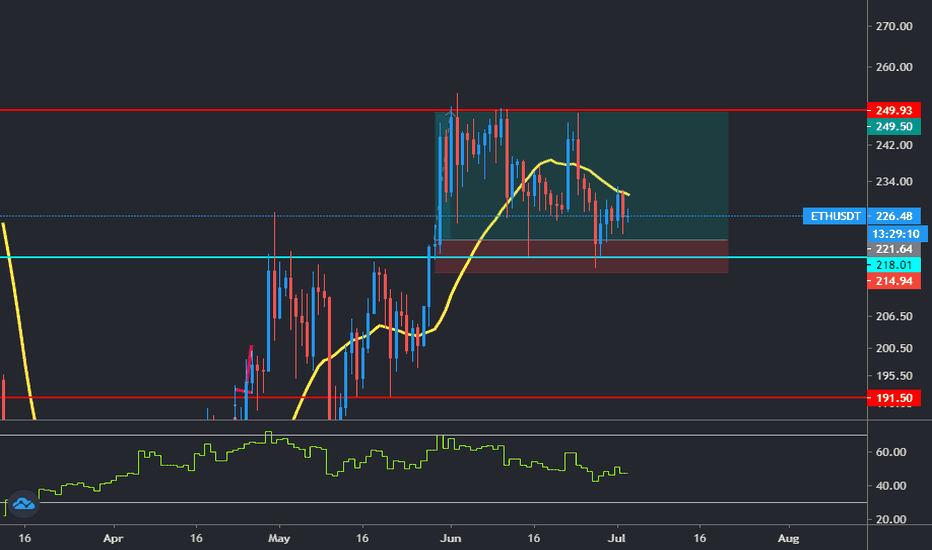
Task: Click the 270.00 price scale value
Action: (x=893, y=26)
